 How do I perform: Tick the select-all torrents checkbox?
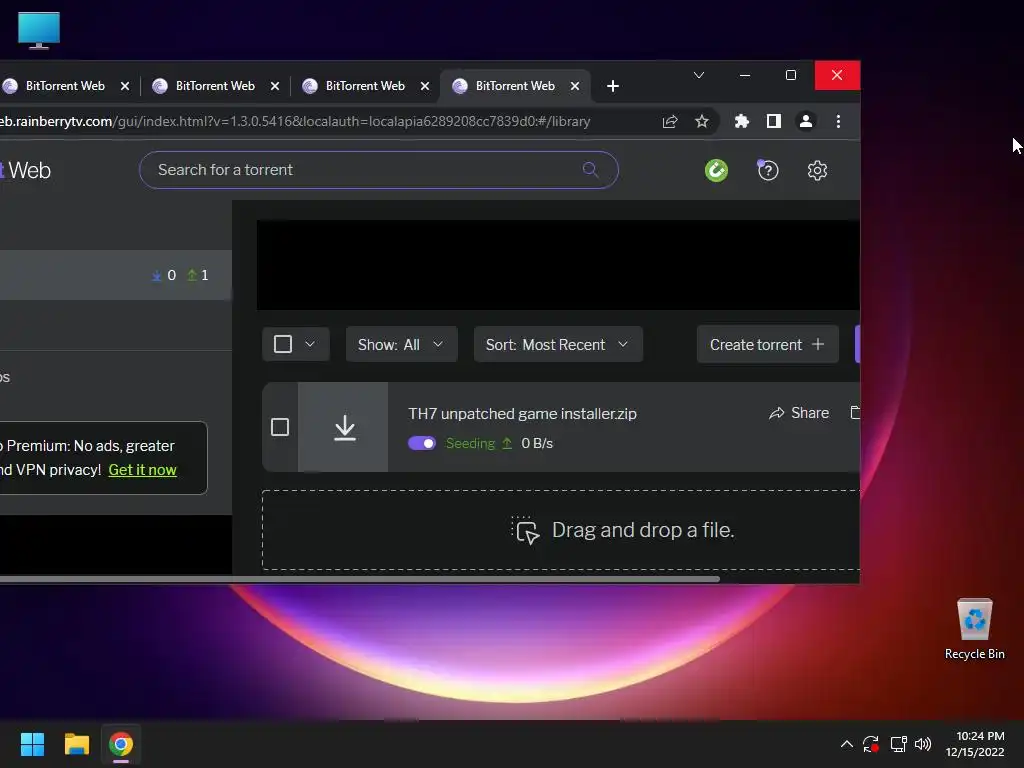coord(283,344)
